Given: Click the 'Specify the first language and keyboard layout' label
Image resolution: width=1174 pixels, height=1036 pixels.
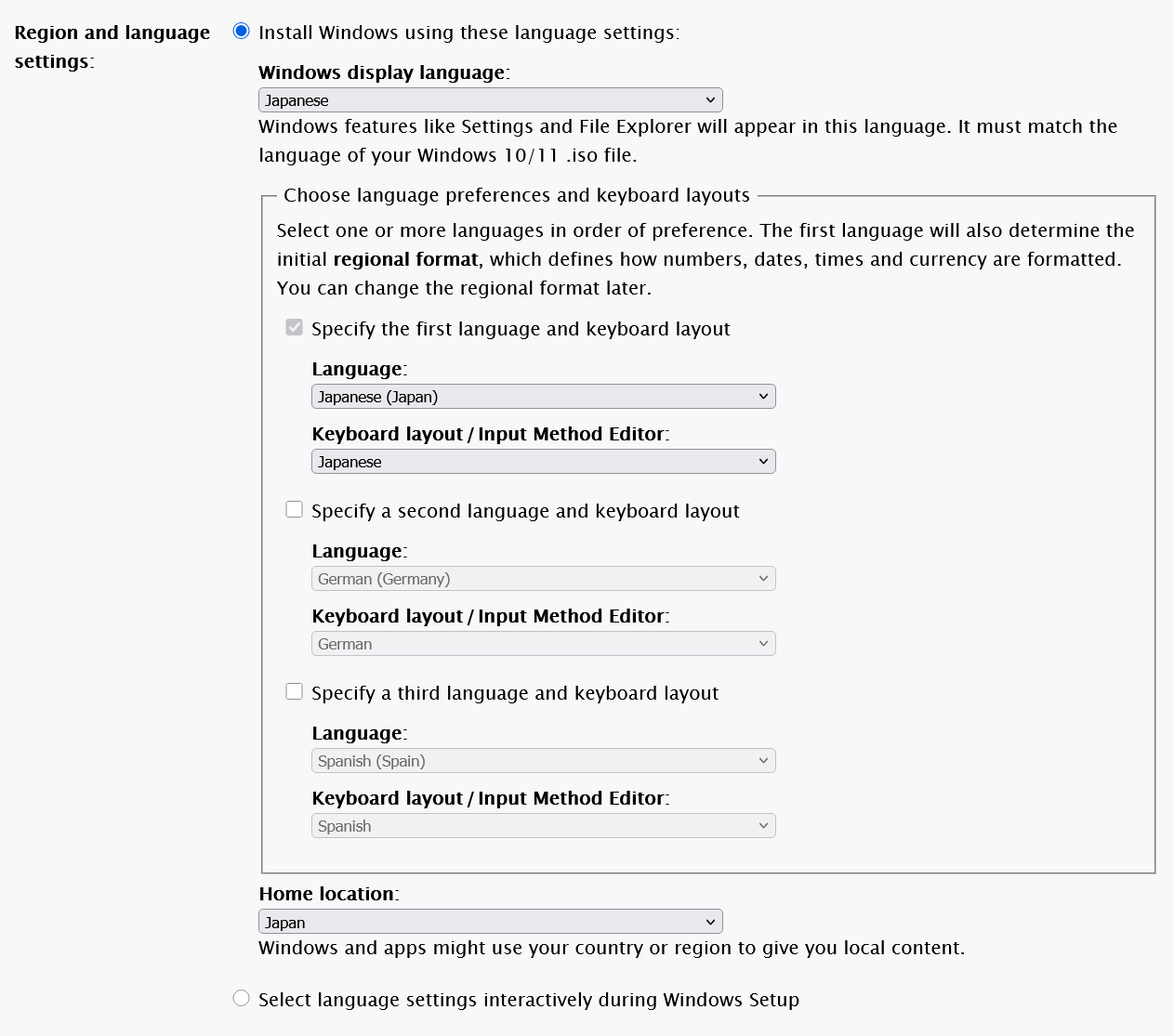Looking at the screenshot, I should 521,329.
